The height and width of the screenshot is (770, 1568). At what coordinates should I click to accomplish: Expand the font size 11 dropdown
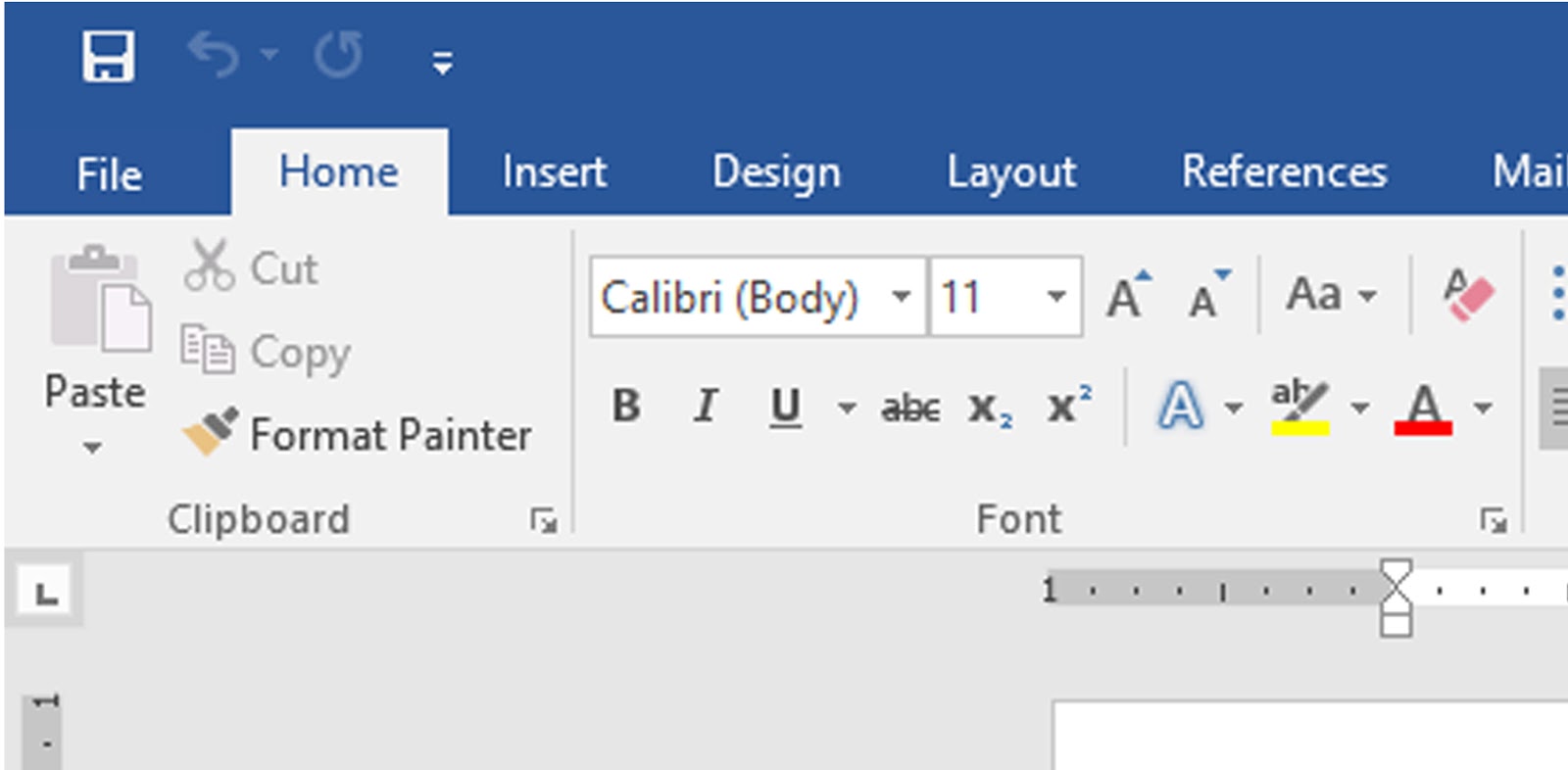click(x=1055, y=297)
